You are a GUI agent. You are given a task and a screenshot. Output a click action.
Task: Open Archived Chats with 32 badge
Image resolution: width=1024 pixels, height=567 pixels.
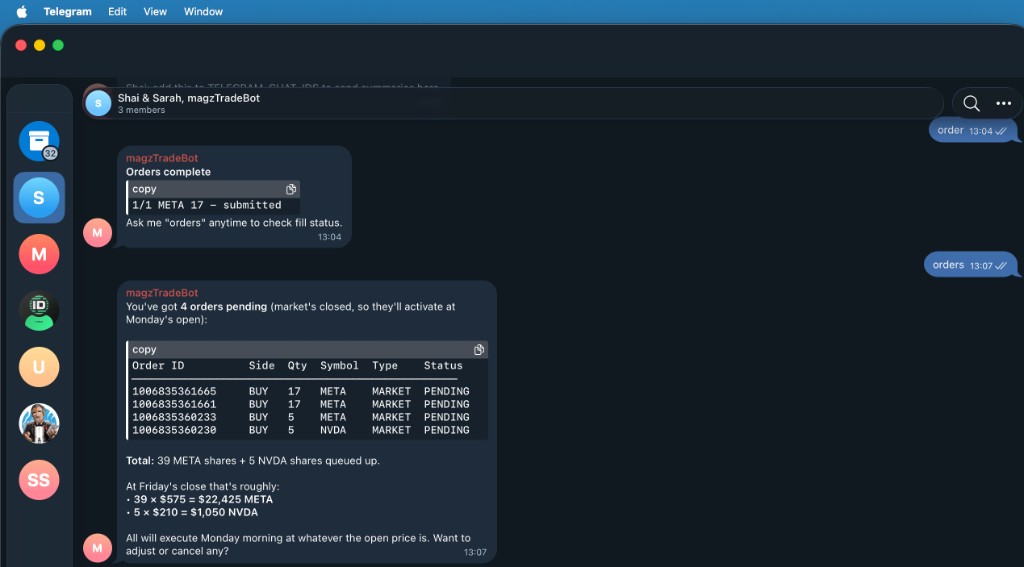pos(39,141)
